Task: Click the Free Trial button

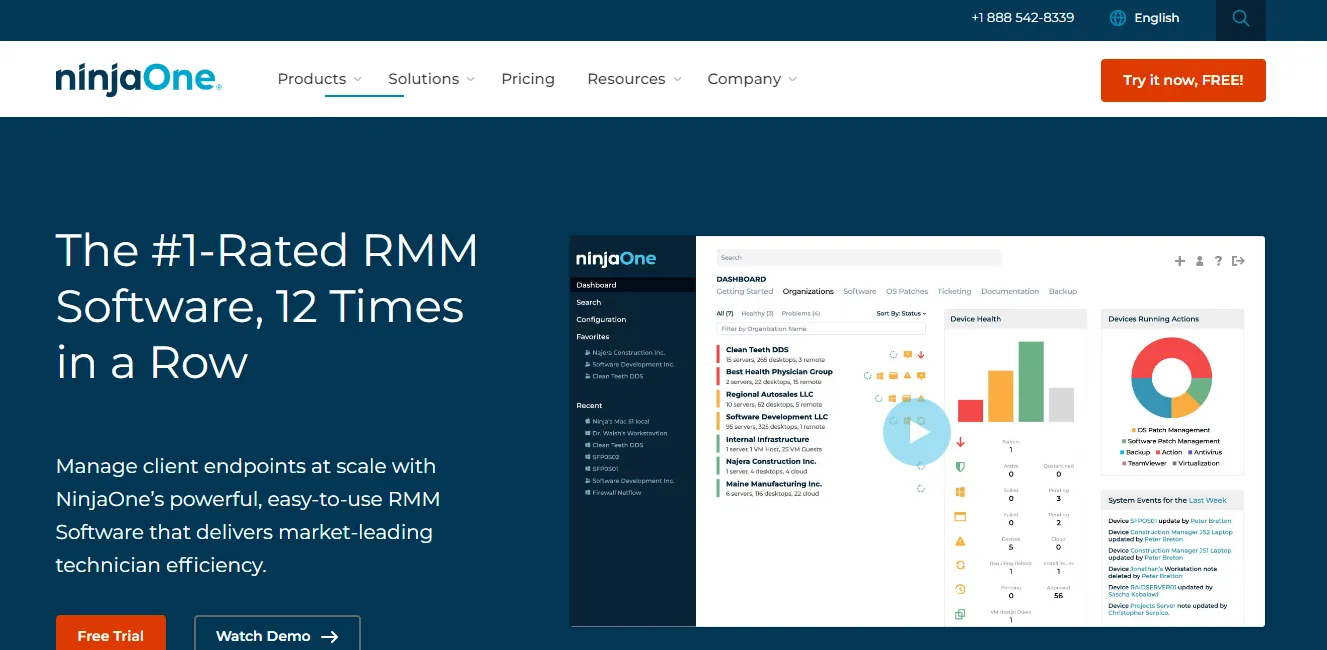Action: pos(111,633)
